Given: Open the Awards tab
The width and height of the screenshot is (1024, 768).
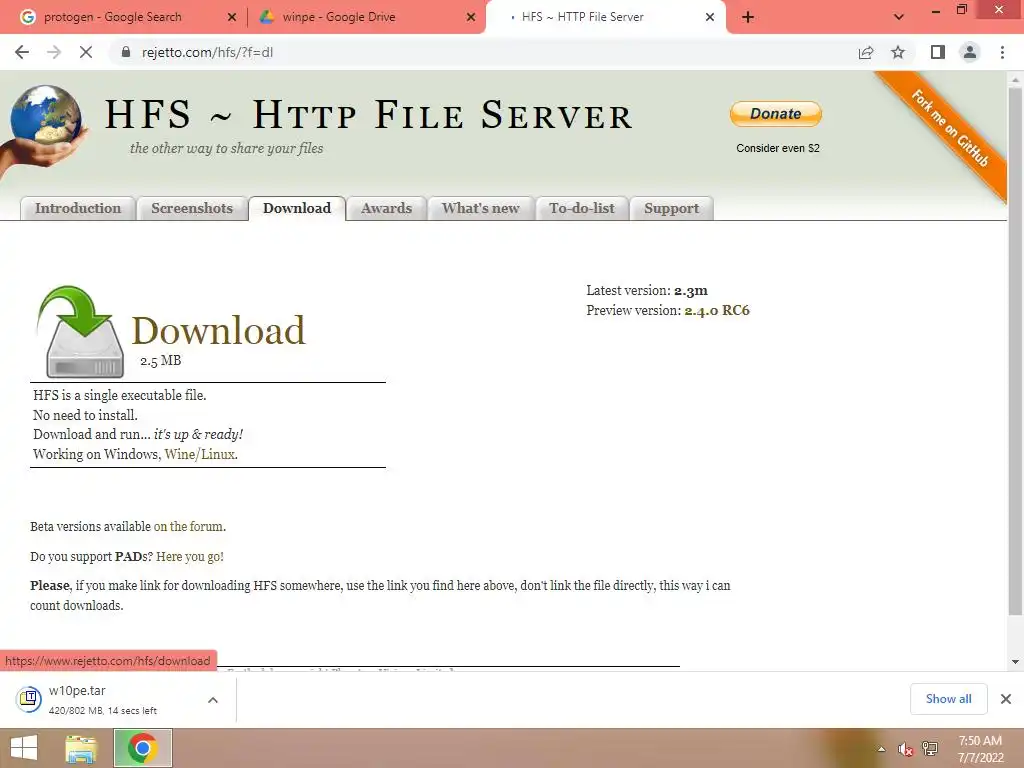Looking at the screenshot, I should click(387, 208).
